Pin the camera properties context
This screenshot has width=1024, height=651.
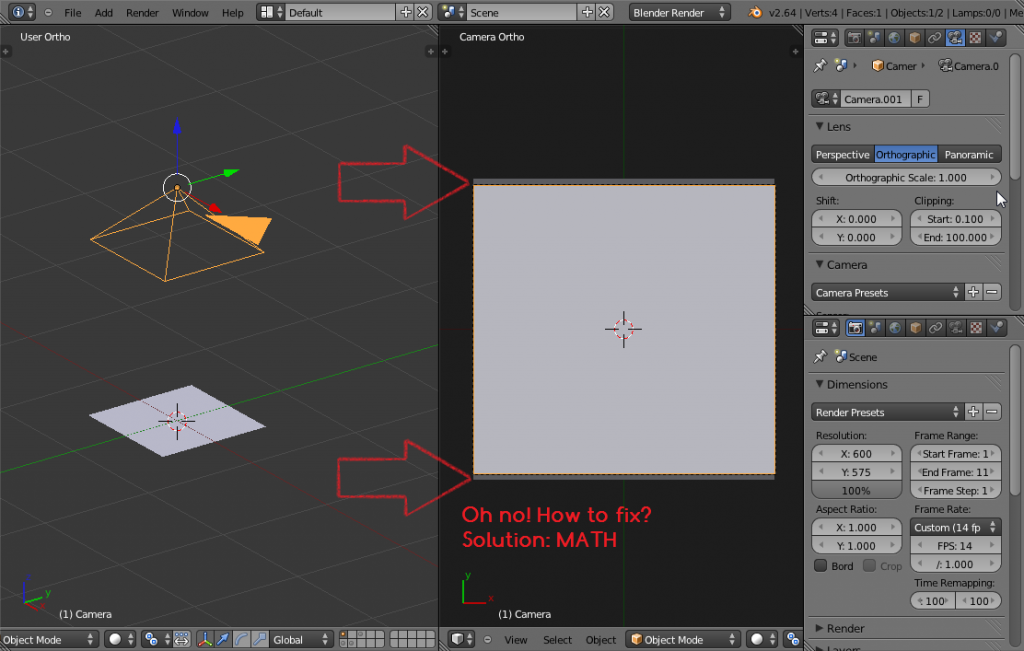(820, 65)
